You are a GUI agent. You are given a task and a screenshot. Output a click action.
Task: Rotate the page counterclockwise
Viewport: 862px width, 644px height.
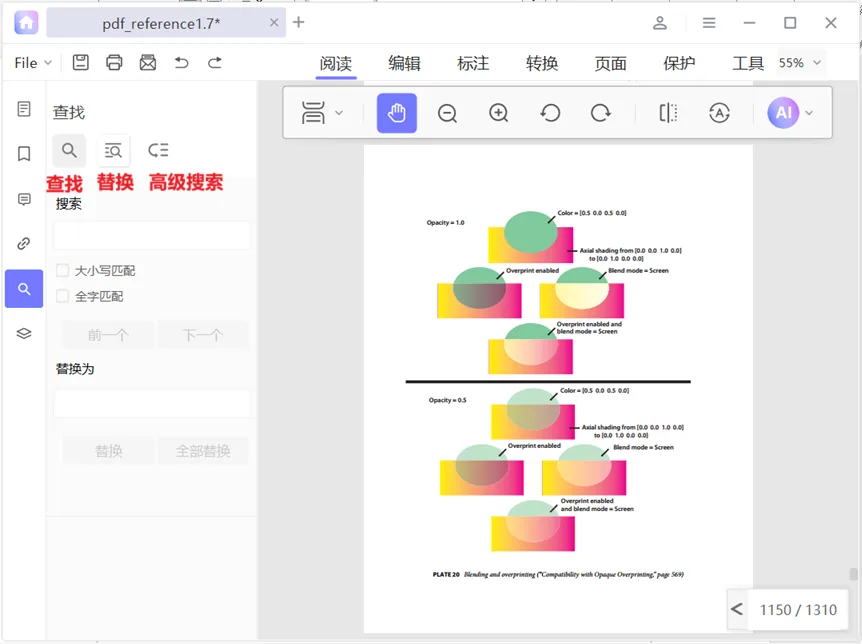550,113
